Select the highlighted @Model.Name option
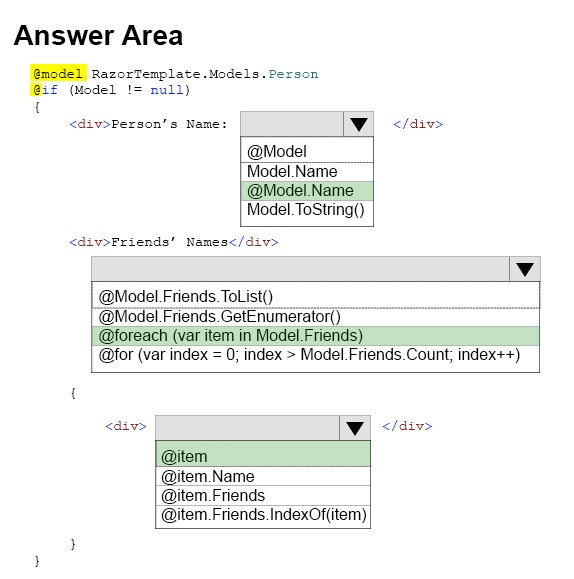 click(307, 191)
